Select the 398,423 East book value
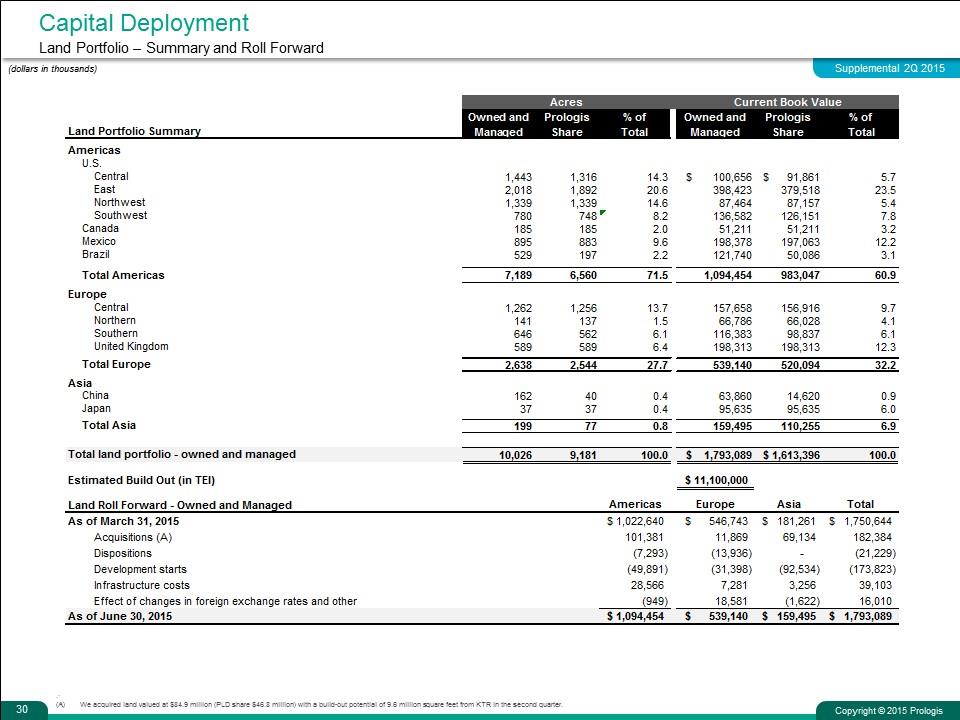Screen dimensions: 960x720 (732, 190)
